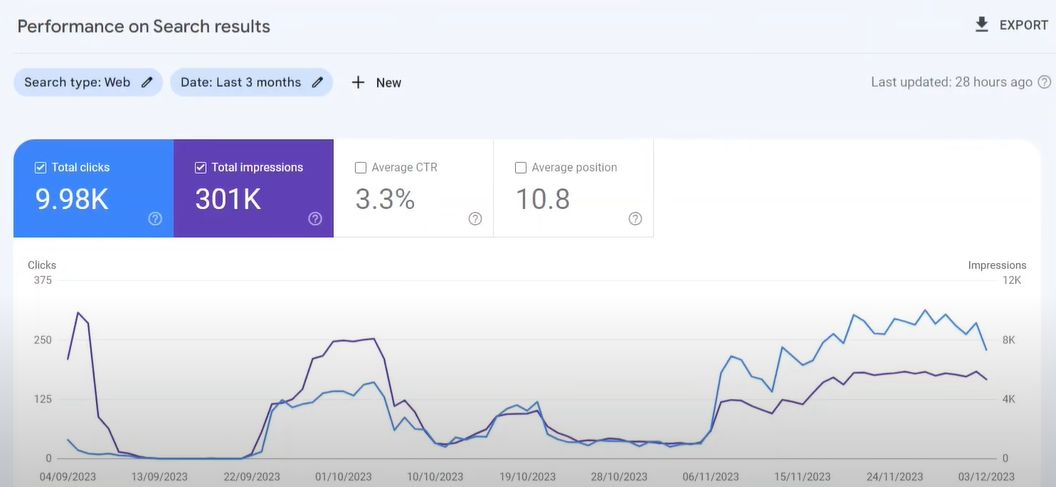Viewport: 1056px width, 487px height.
Task: Click the plus icon next to New
Action: [358, 82]
